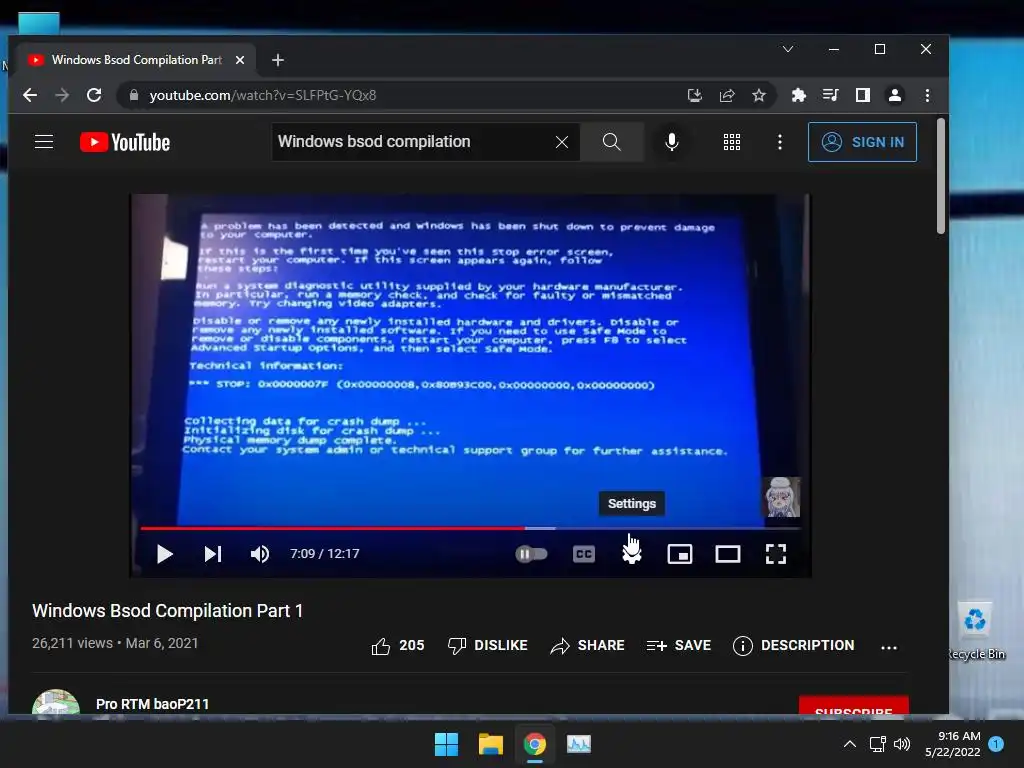
Task: Open the SHARE dialog
Action: pos(587,646)
